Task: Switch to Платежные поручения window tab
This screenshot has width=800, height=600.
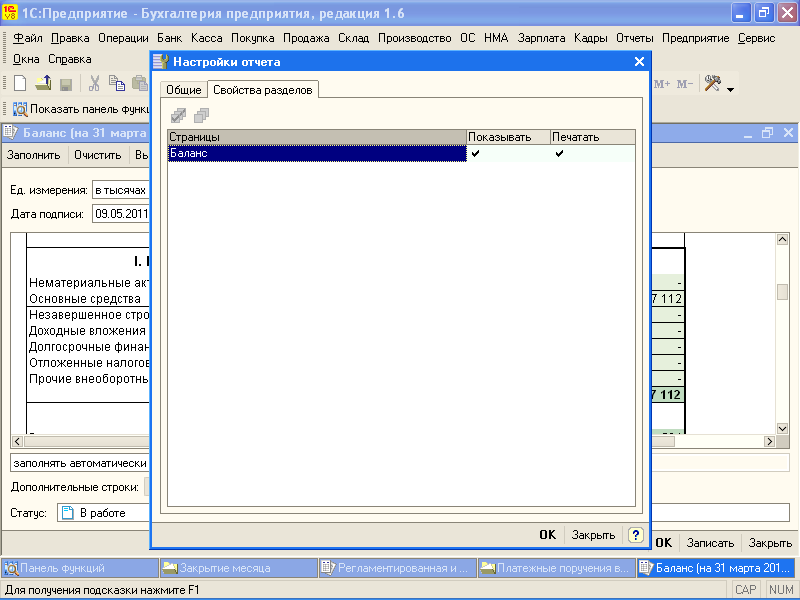Action: (x=557, y=568)
